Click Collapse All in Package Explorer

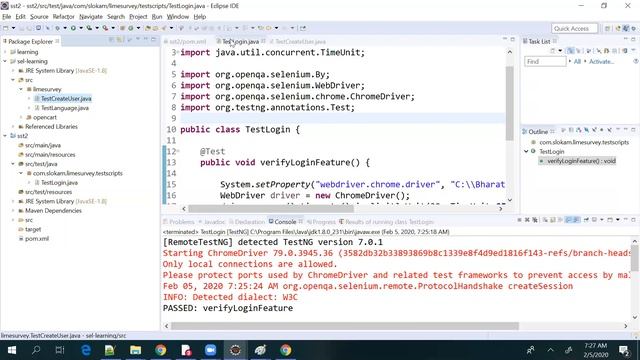click(111, 40)
